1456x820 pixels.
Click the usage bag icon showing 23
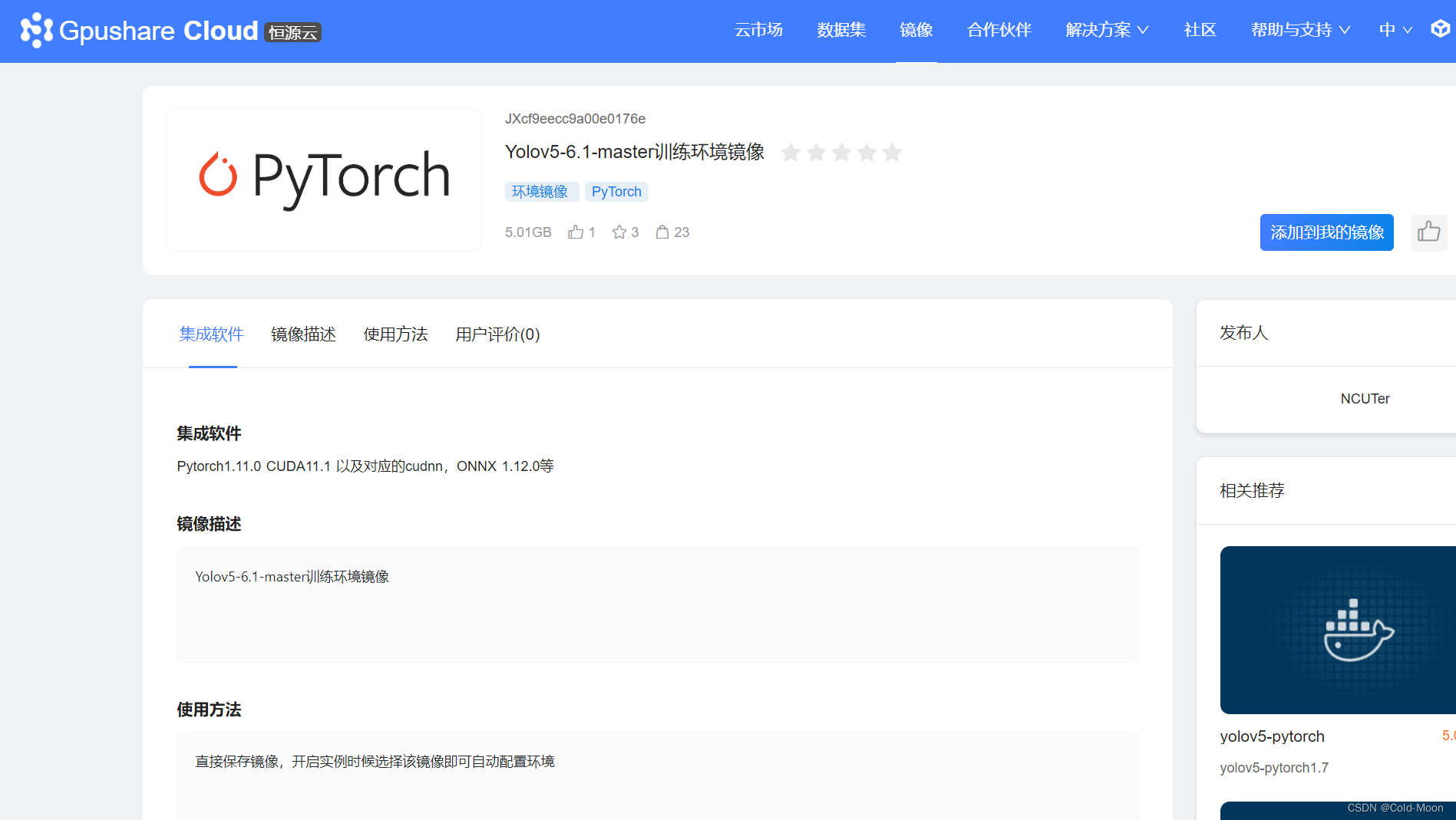(662, 232)
